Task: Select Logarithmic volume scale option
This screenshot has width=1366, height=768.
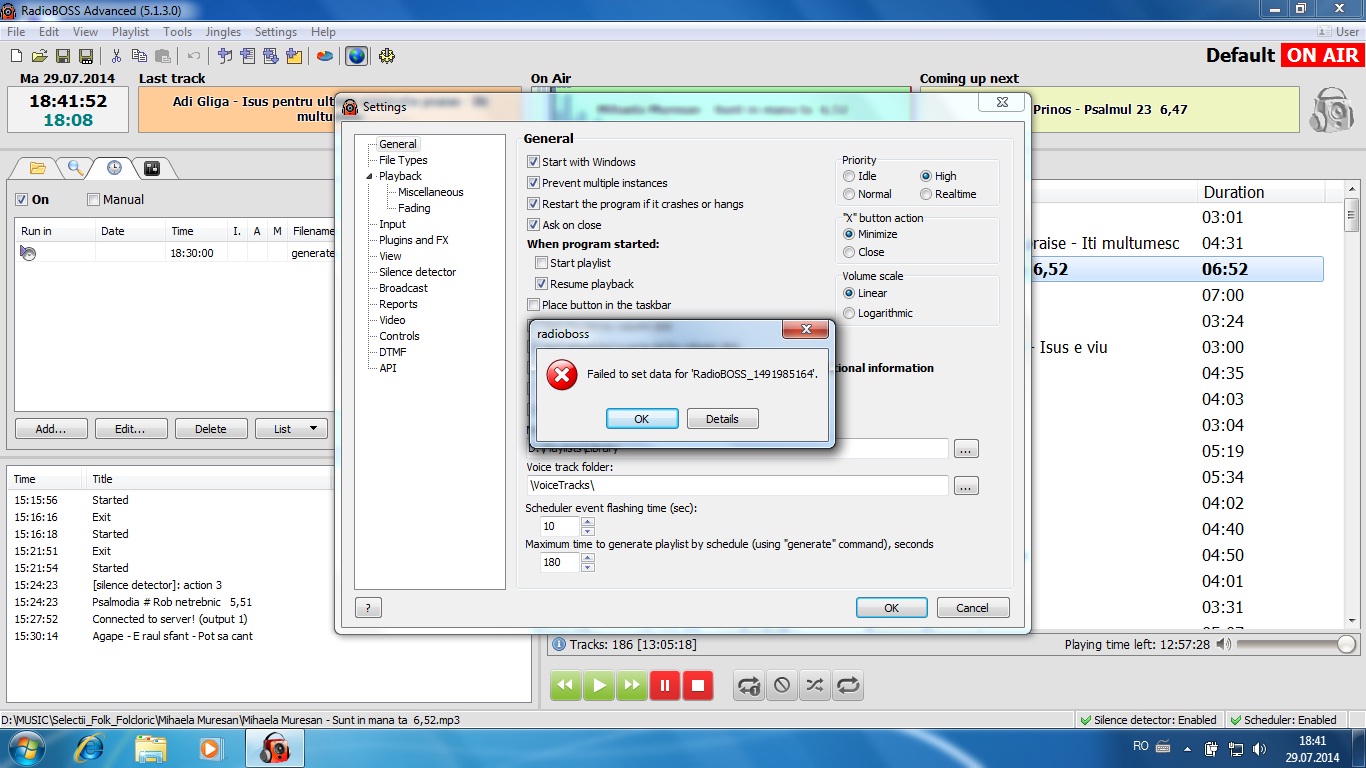Action: coord(849,313)
